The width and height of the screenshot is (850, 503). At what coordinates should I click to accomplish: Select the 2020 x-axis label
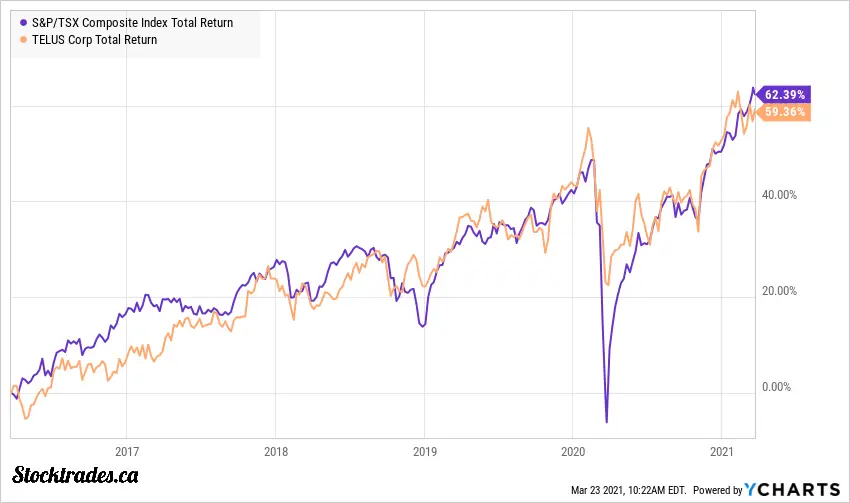pos(573,453)
